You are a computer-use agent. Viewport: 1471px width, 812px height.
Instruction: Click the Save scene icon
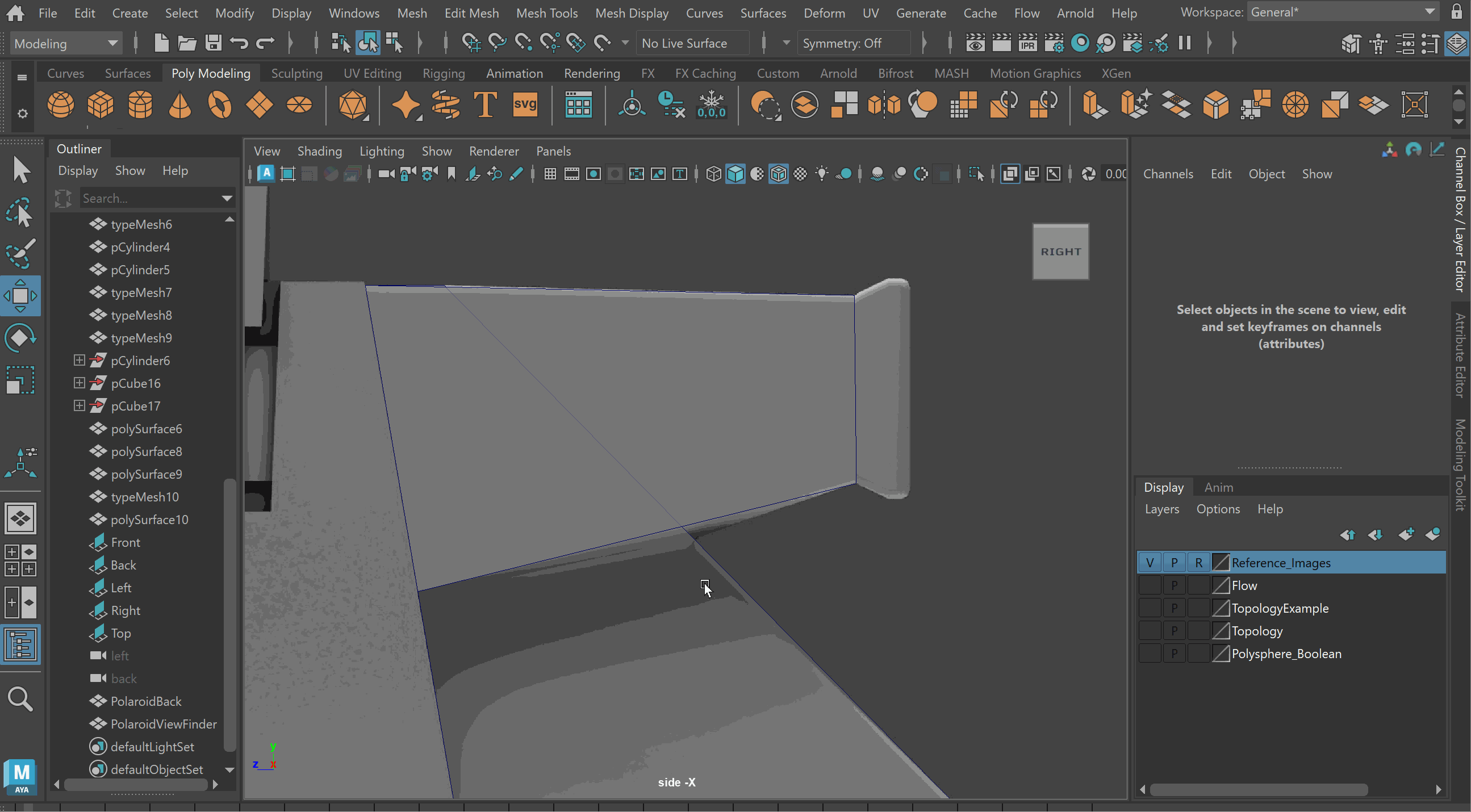point(213,43)
